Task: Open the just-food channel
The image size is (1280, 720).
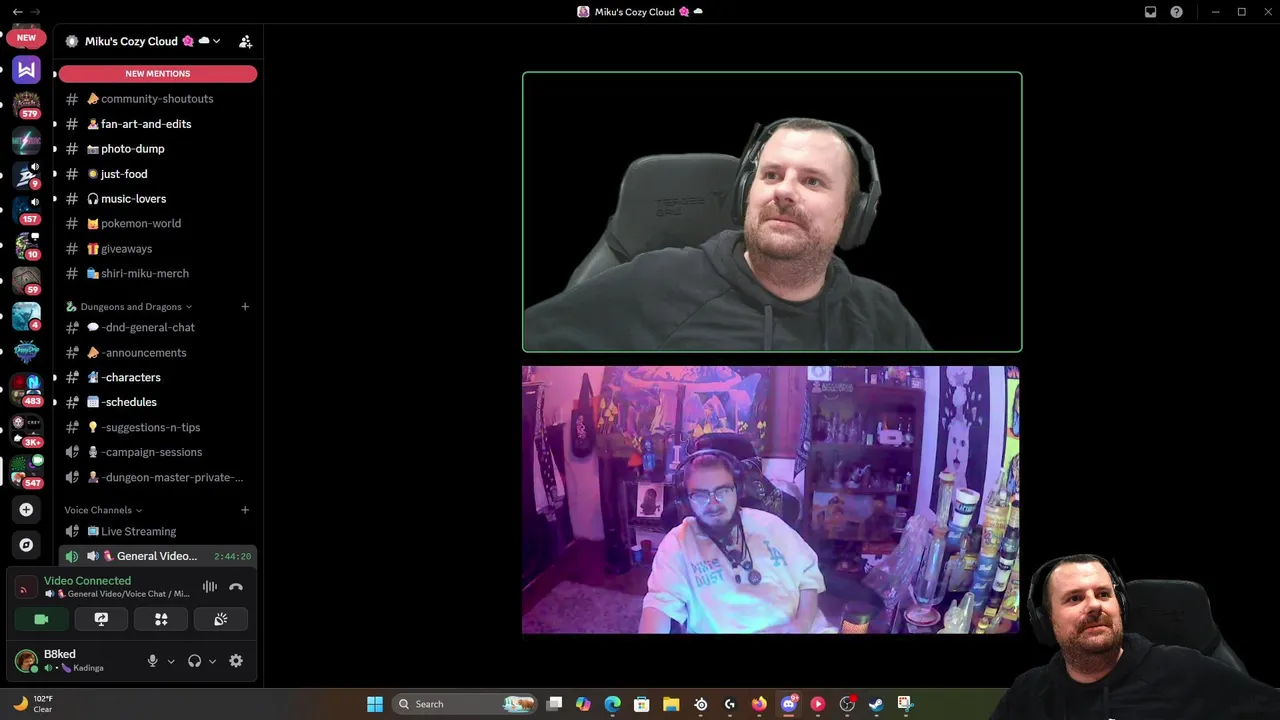Action: (x=158, y=174)
